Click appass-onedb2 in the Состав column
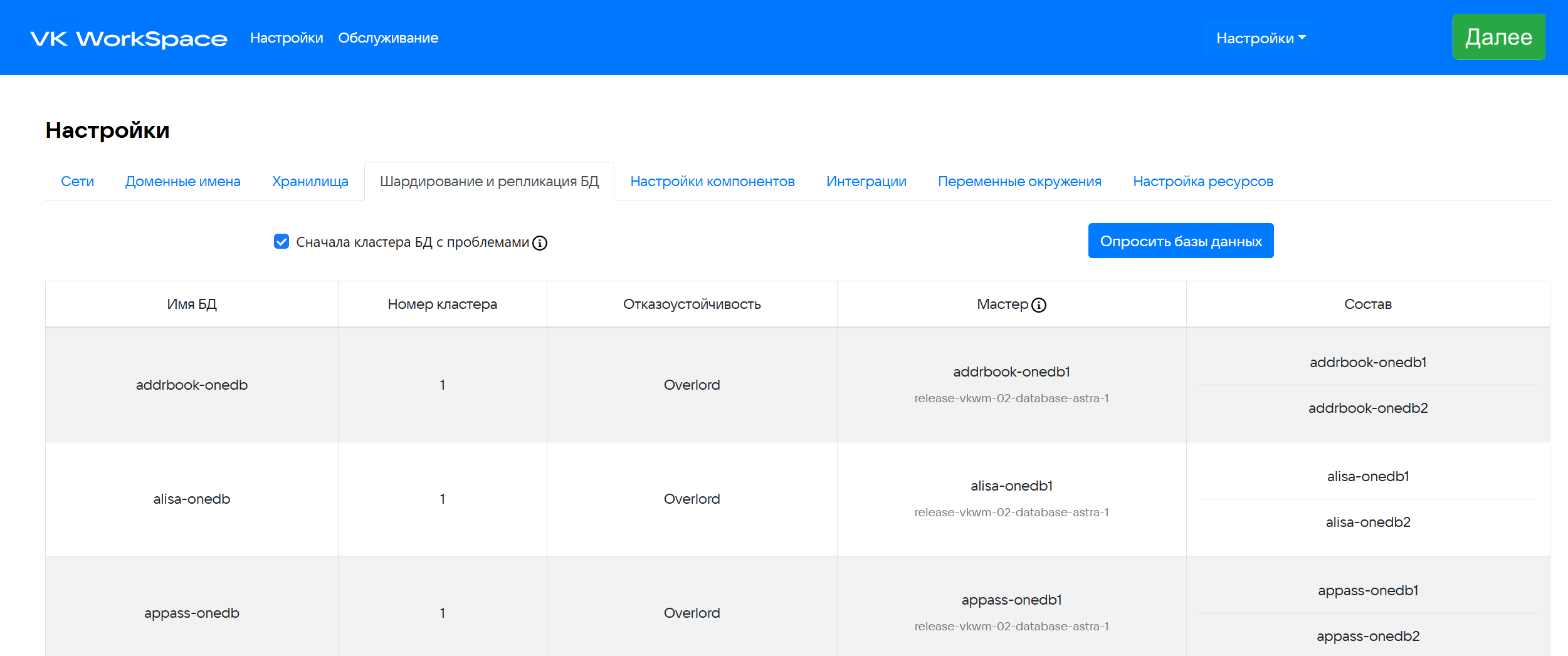Viewport: 1568px width, 656px height. 1367,636
